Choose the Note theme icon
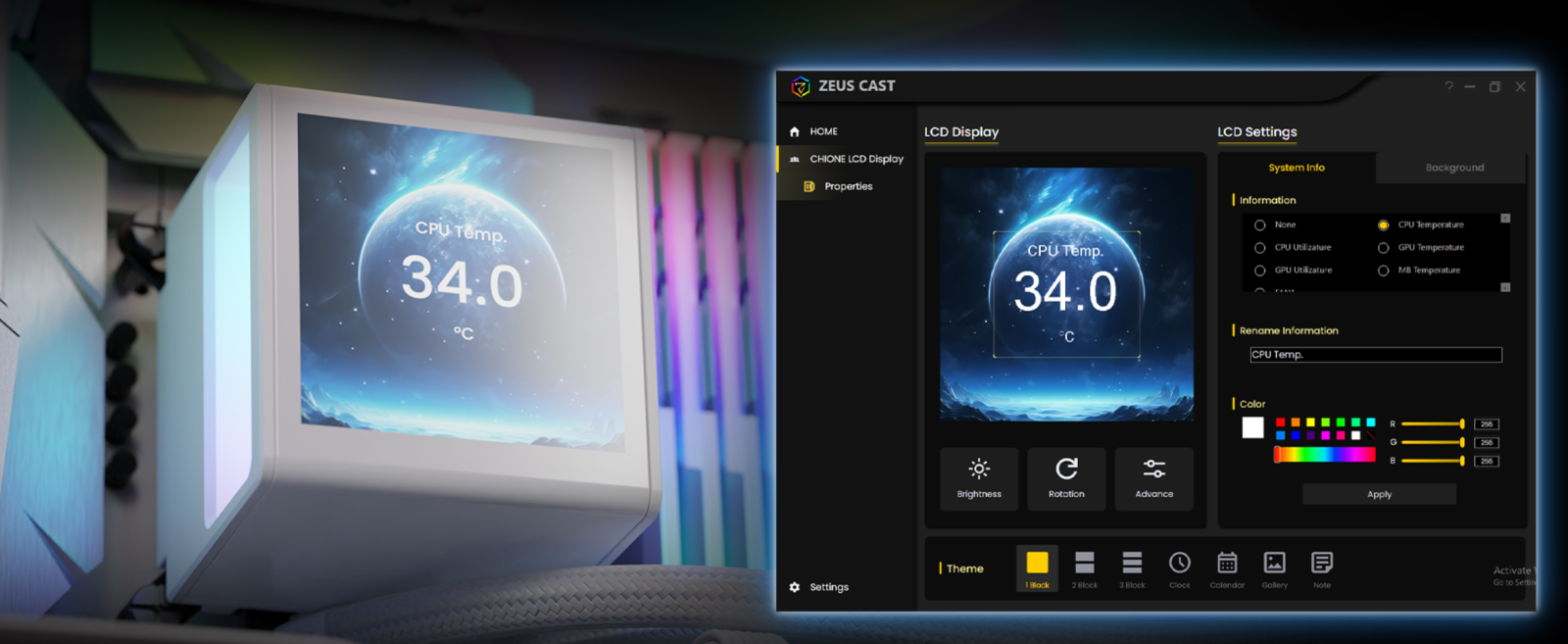This screenshot has width=1568, height=644. [1322, 569]
